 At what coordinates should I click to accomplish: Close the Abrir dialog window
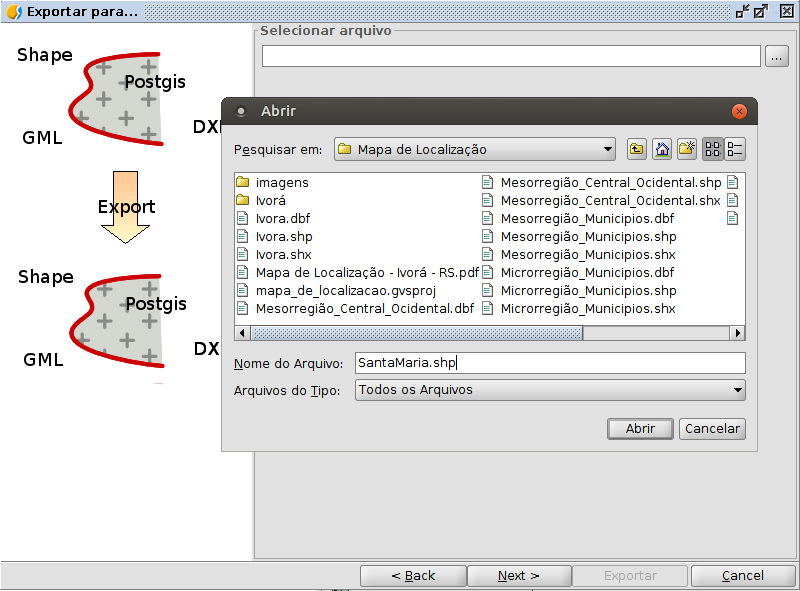coord(739,111)
